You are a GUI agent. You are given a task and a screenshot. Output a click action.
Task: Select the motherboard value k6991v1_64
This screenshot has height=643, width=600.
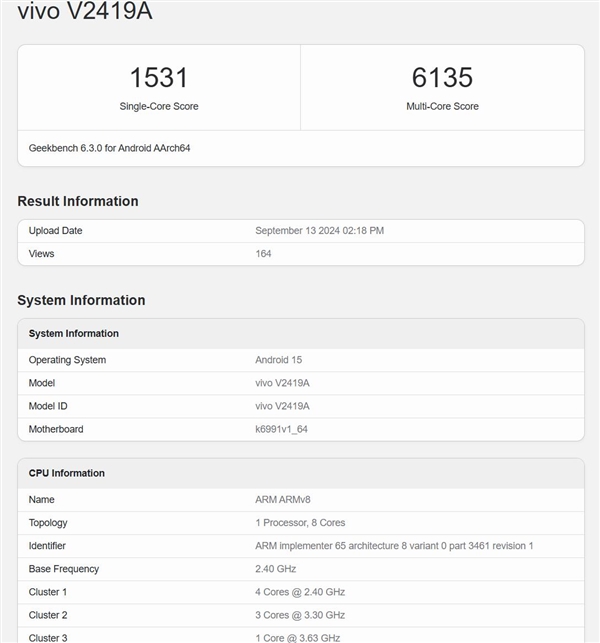coord(281,429)
